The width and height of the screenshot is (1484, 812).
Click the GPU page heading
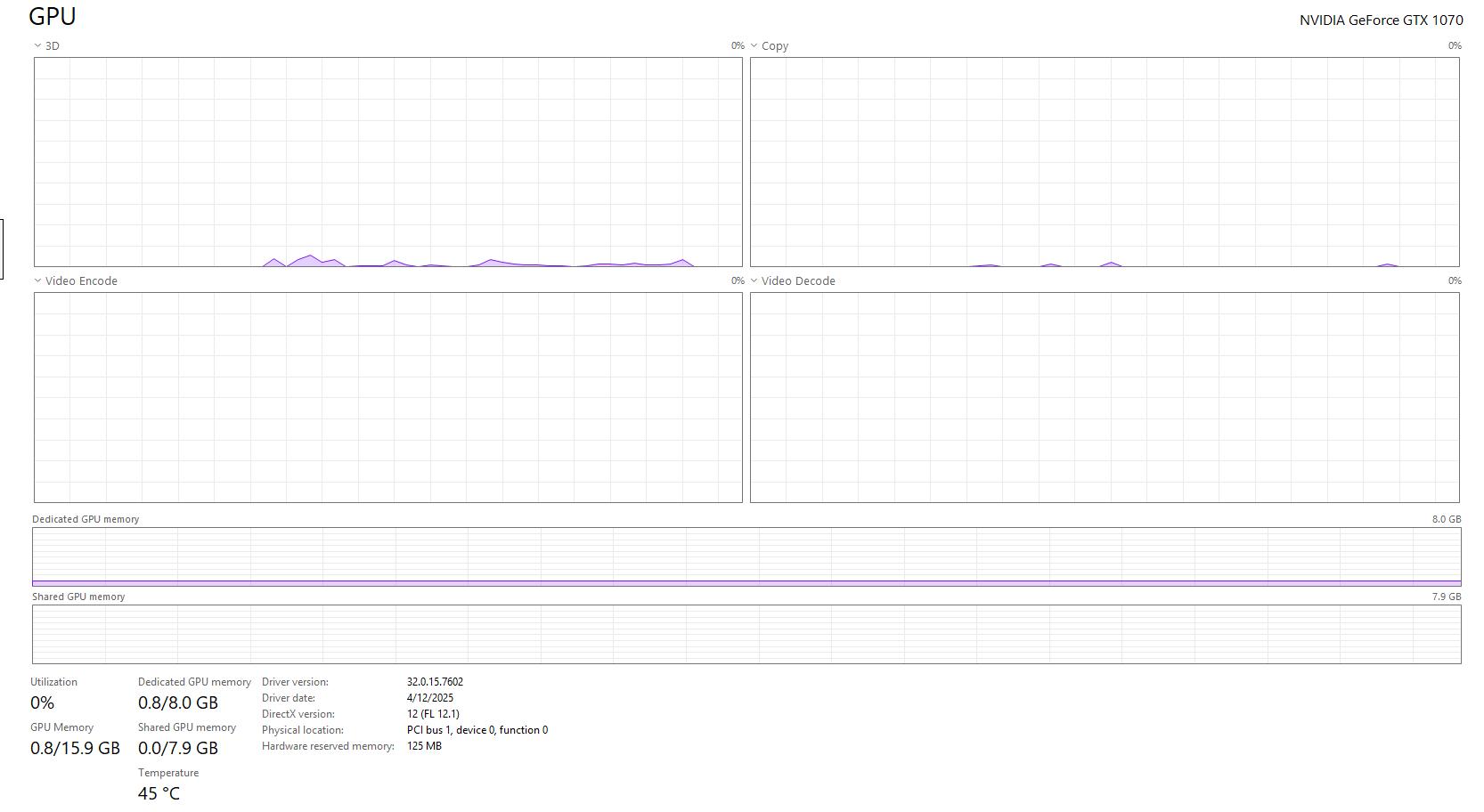(53, 16)
